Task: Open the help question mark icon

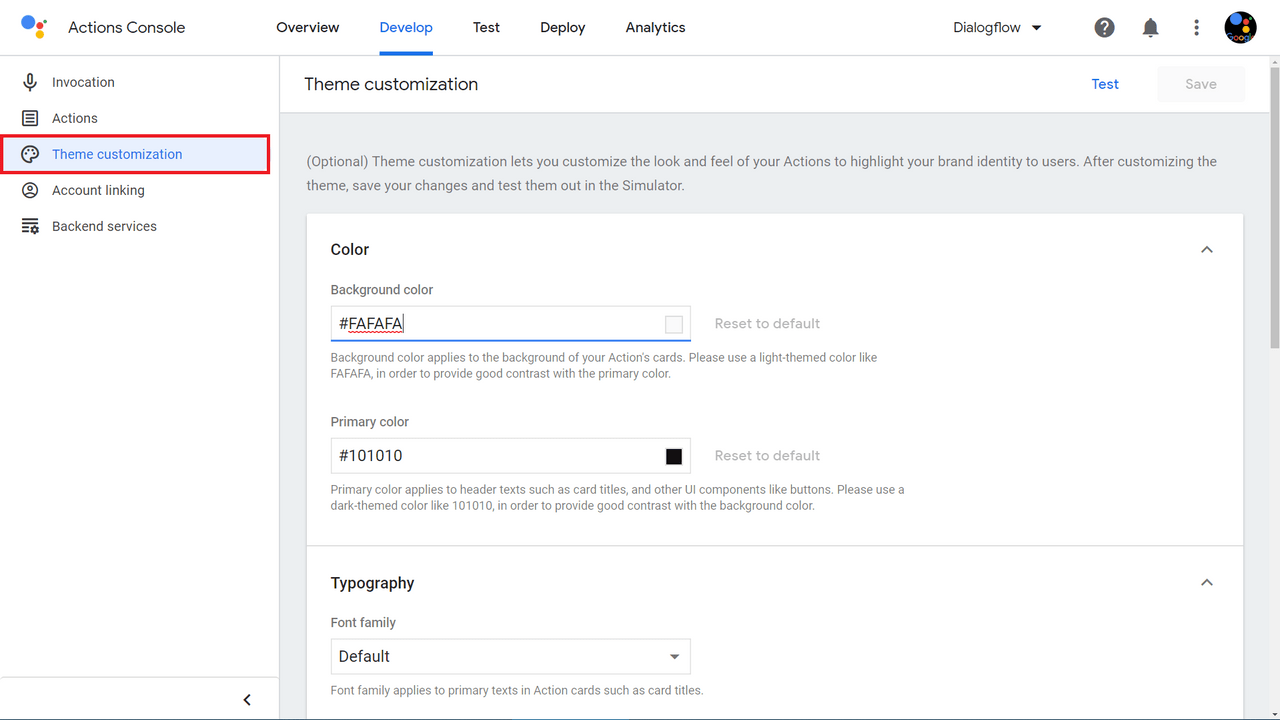Action: click(1104, 28)
